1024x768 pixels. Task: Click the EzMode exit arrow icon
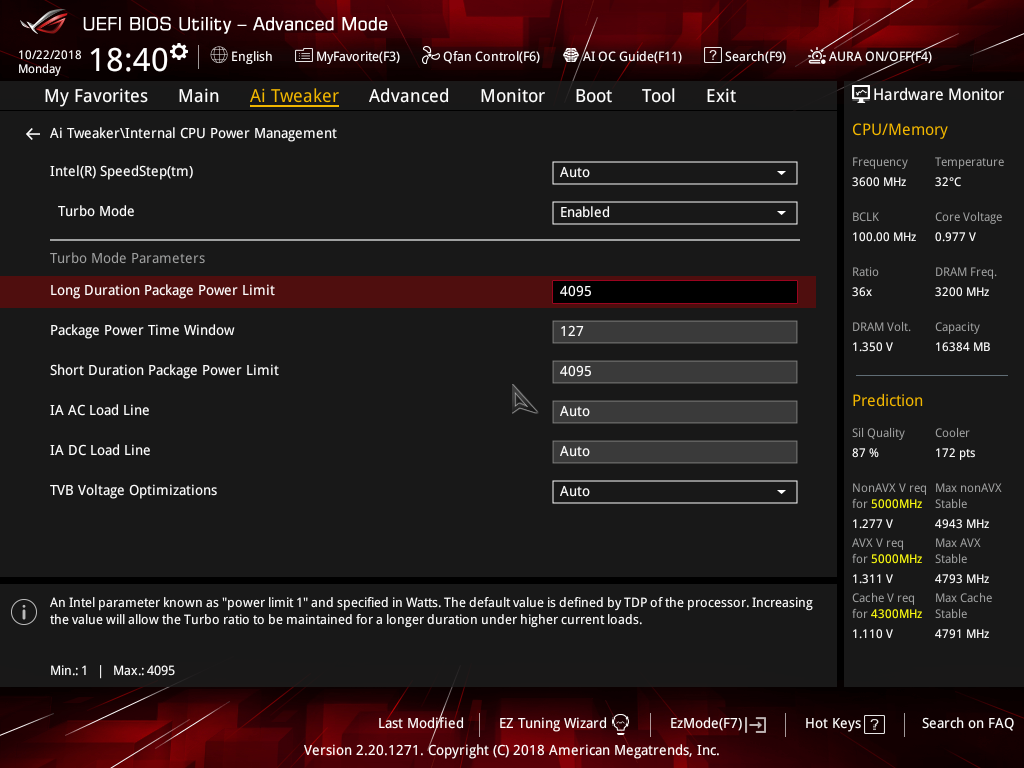[x=757, y=724]
